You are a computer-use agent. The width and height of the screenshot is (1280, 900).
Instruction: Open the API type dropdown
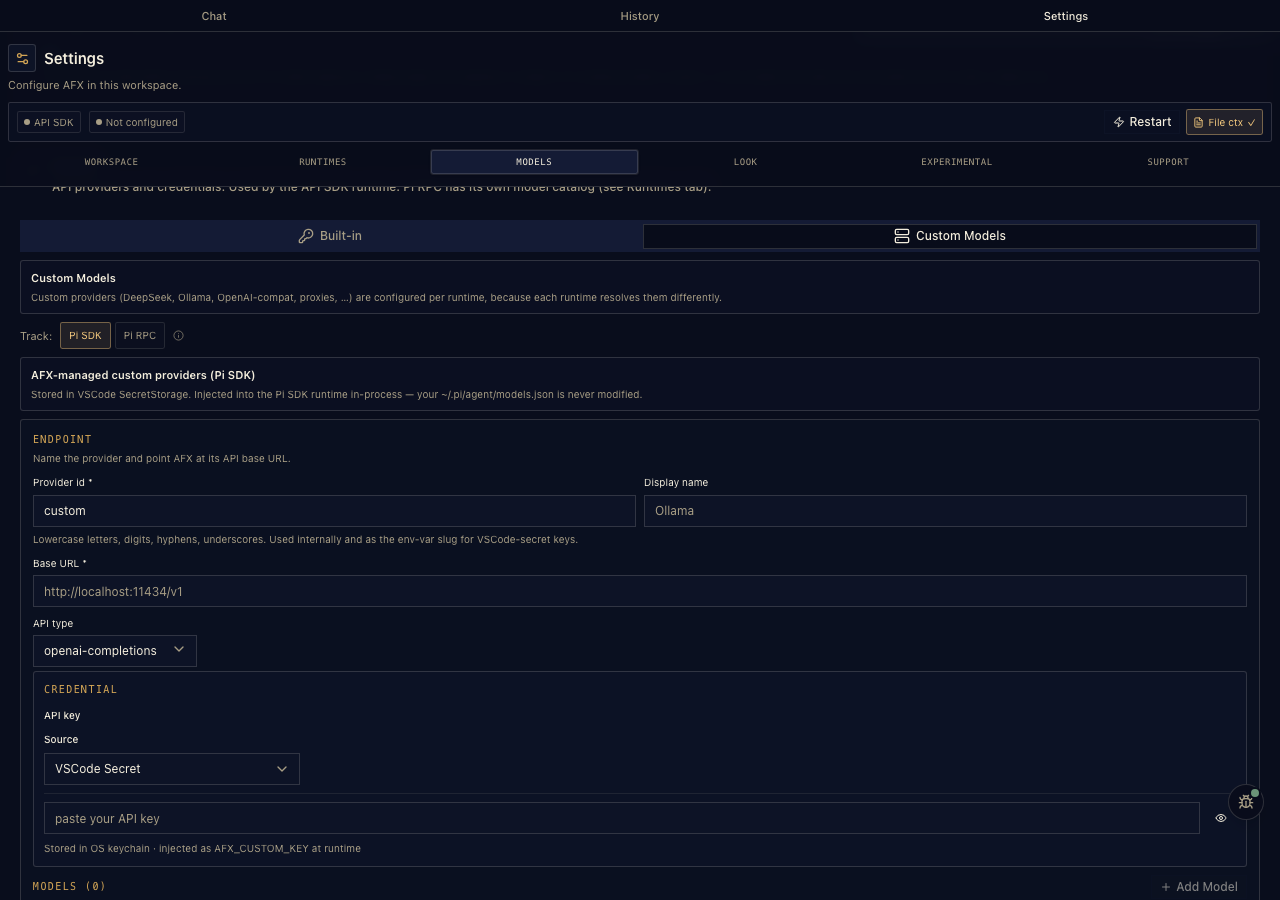pyautogui.click(x=115, y=651)
